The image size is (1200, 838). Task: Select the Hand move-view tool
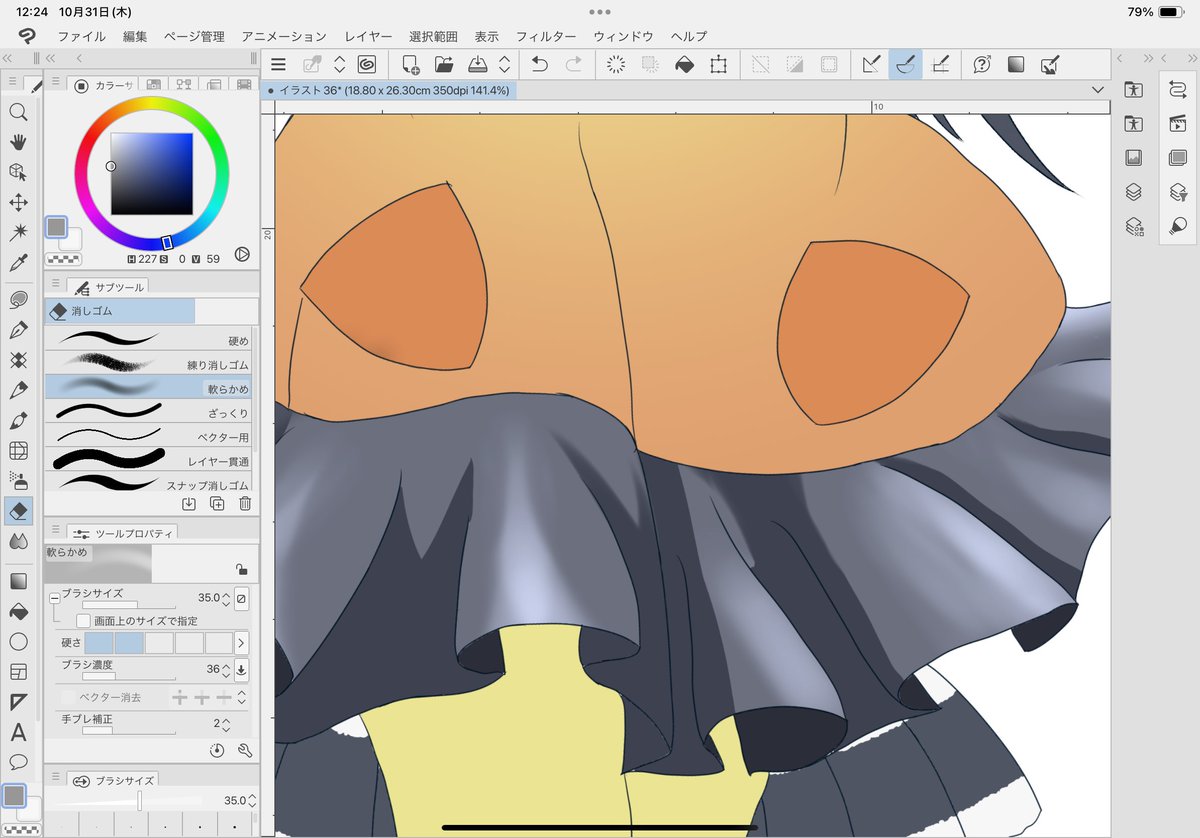pos(18,142)
